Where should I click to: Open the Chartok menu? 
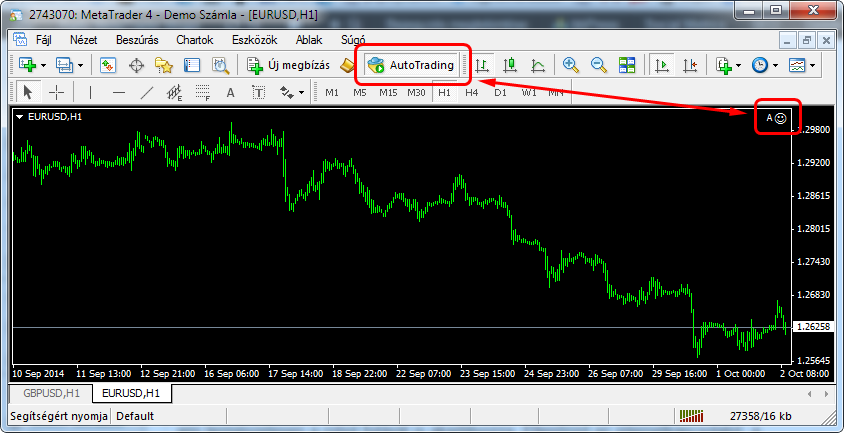pyautogui.click(x=195, y=40)
